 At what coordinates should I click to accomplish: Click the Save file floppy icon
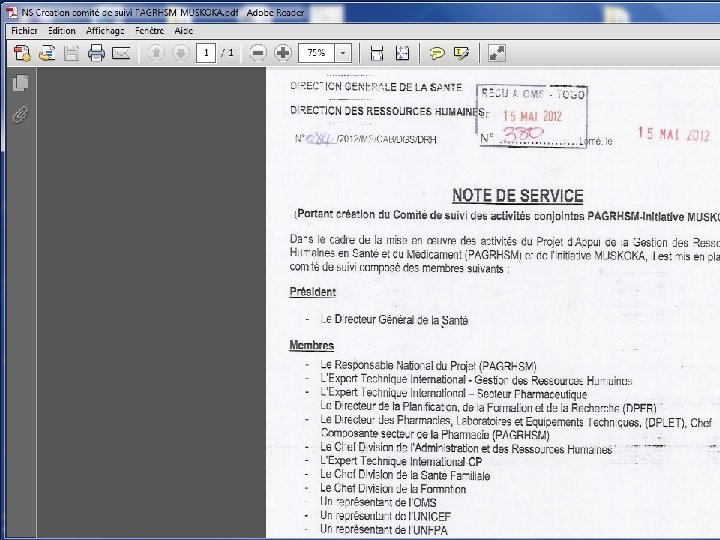(72, 53)
